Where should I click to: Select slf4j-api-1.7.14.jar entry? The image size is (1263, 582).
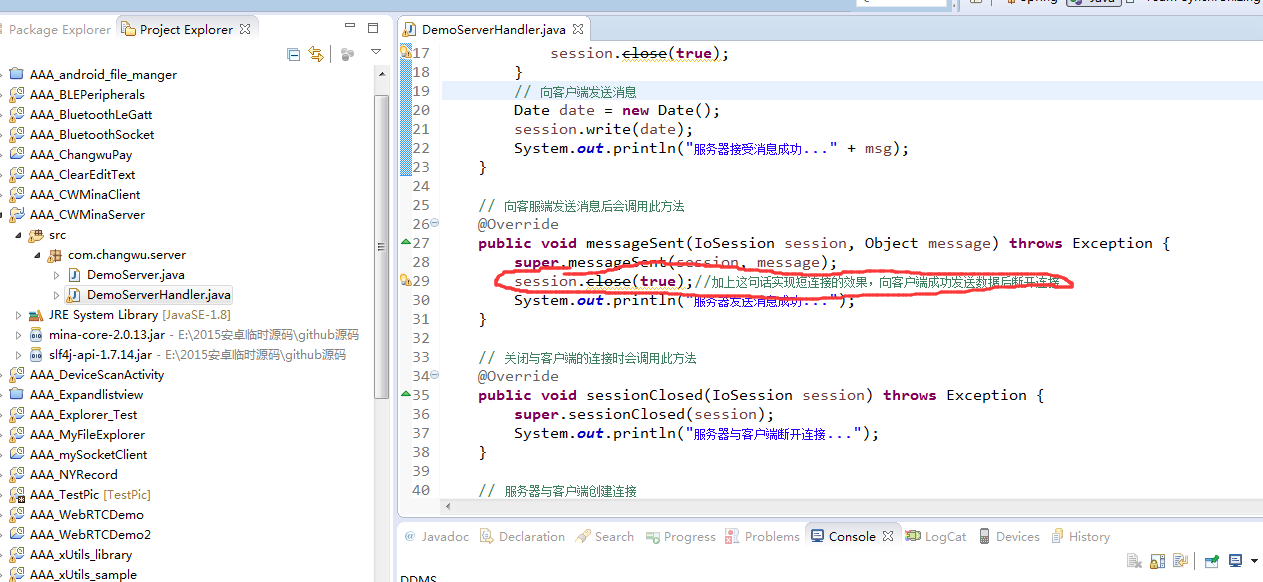click(x=197, y=354)
